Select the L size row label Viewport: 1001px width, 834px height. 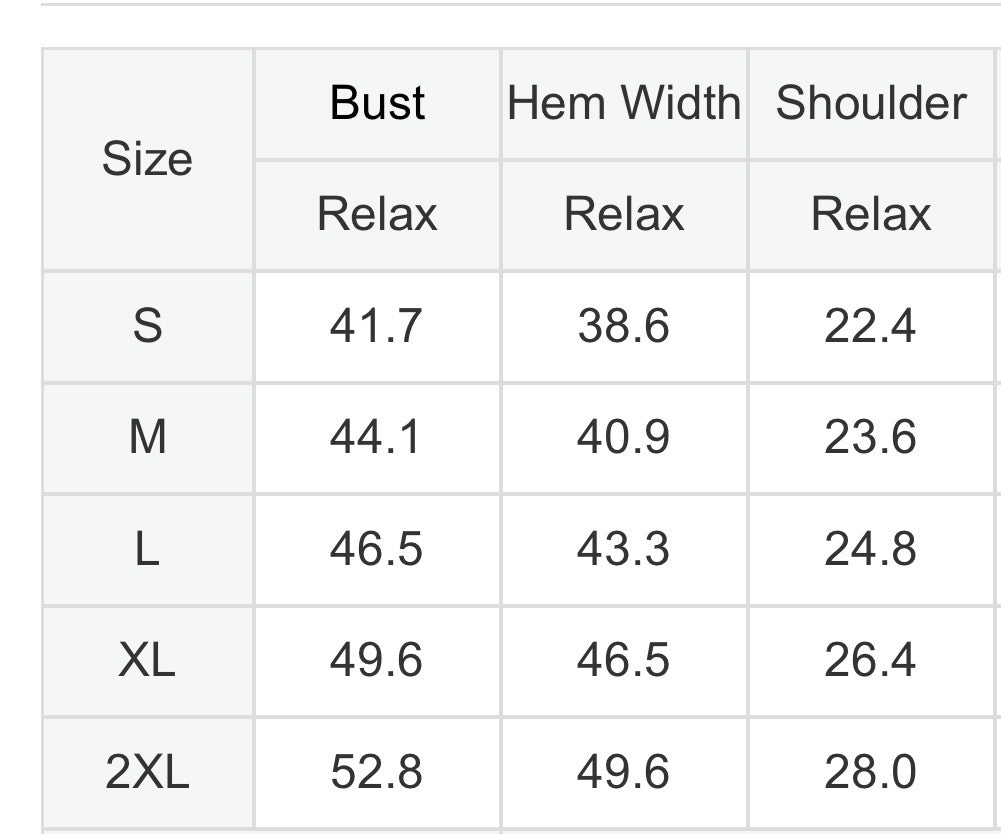click(x=147, y=549)
